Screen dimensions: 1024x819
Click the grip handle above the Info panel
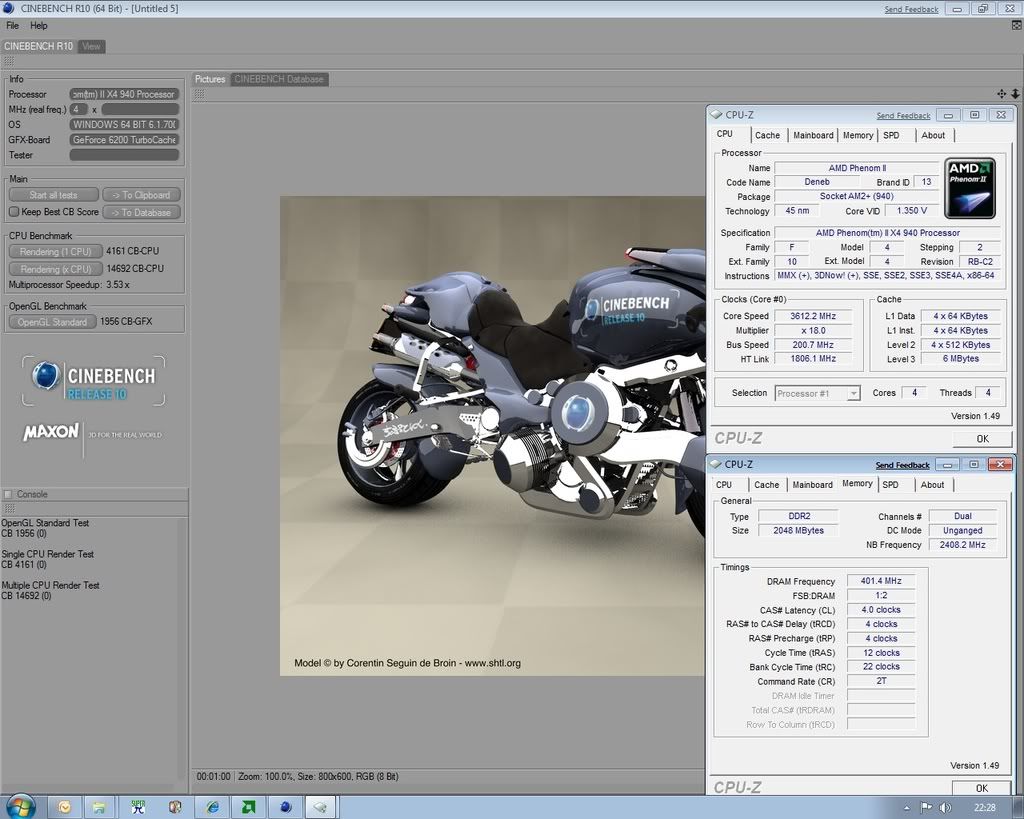(9, 61)
